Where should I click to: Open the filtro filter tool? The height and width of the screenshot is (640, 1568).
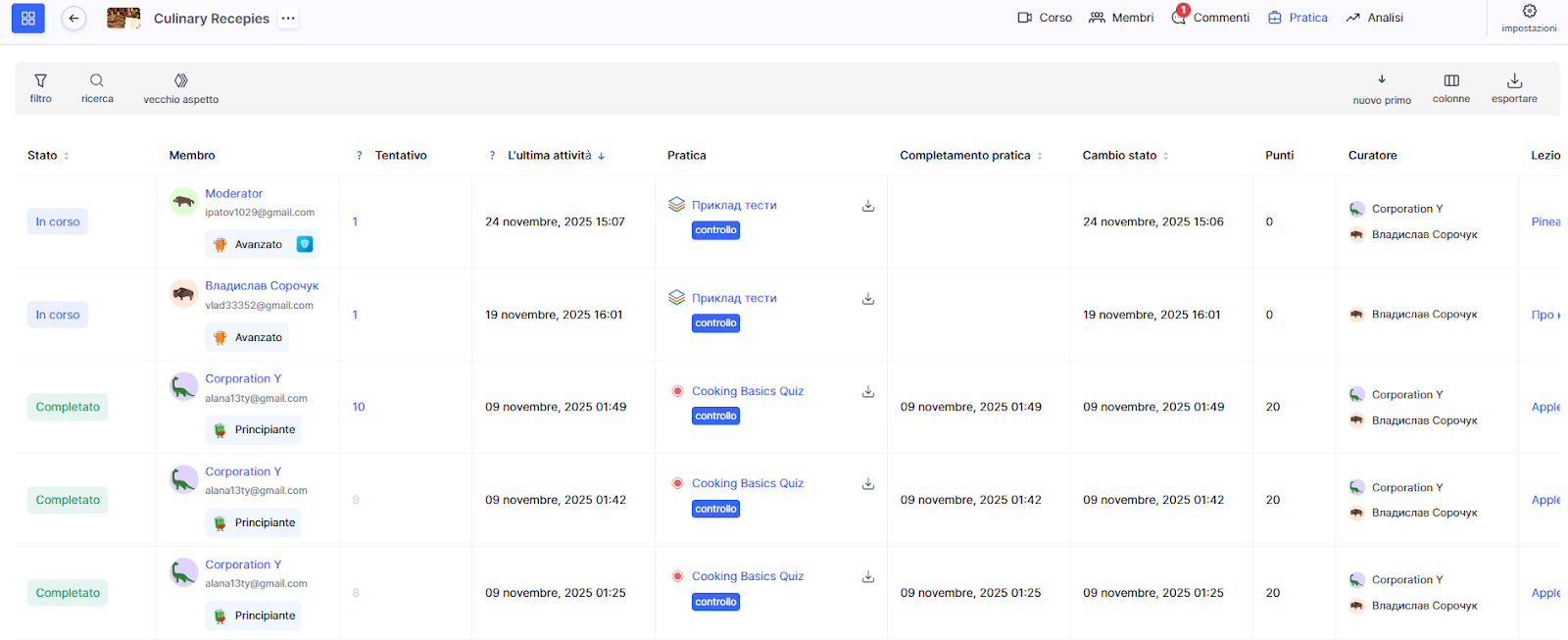coord(40,87)
